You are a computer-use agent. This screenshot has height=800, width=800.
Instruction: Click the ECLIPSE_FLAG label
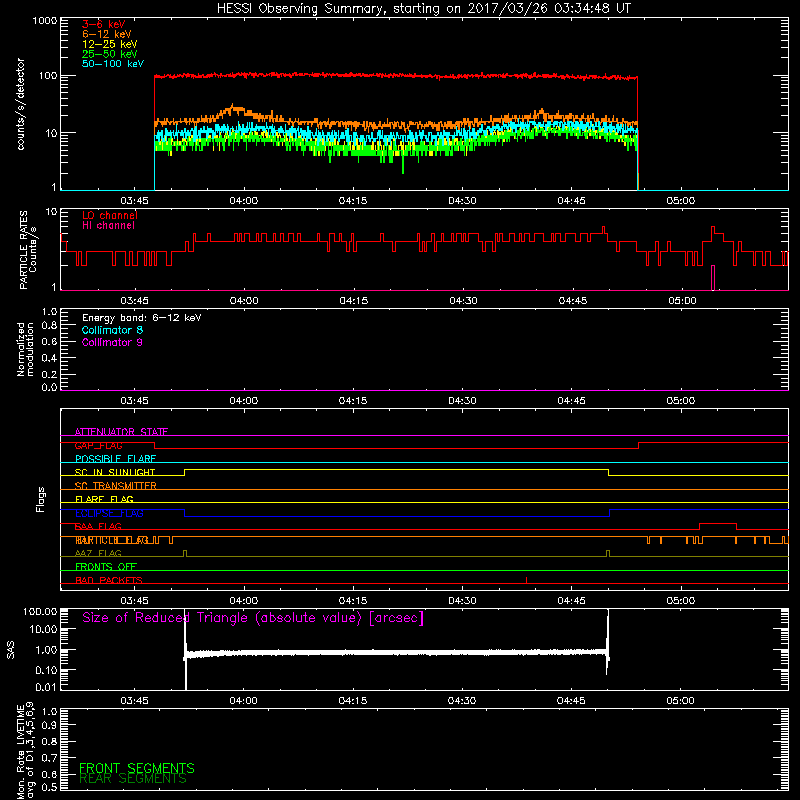click(109, 513)
